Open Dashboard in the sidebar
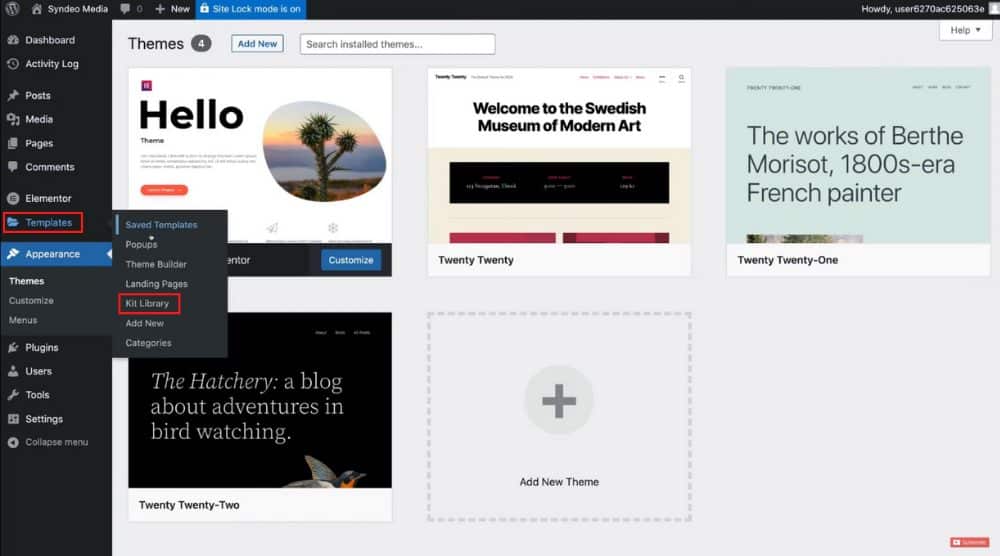 coord(50,40)
